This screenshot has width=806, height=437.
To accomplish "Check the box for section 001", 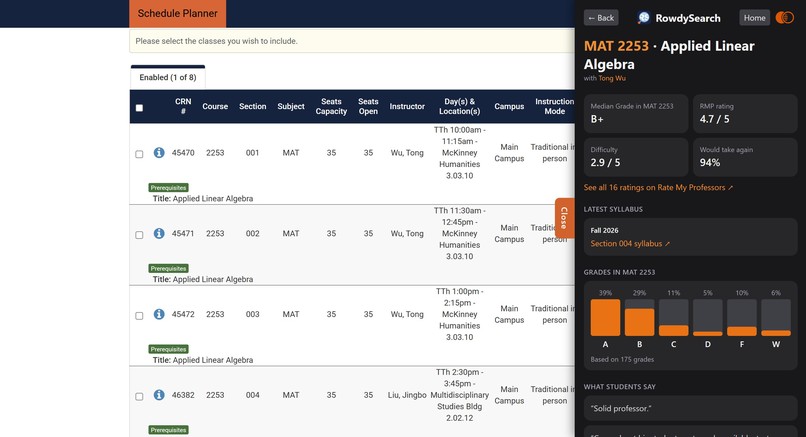I will [139, 154].
